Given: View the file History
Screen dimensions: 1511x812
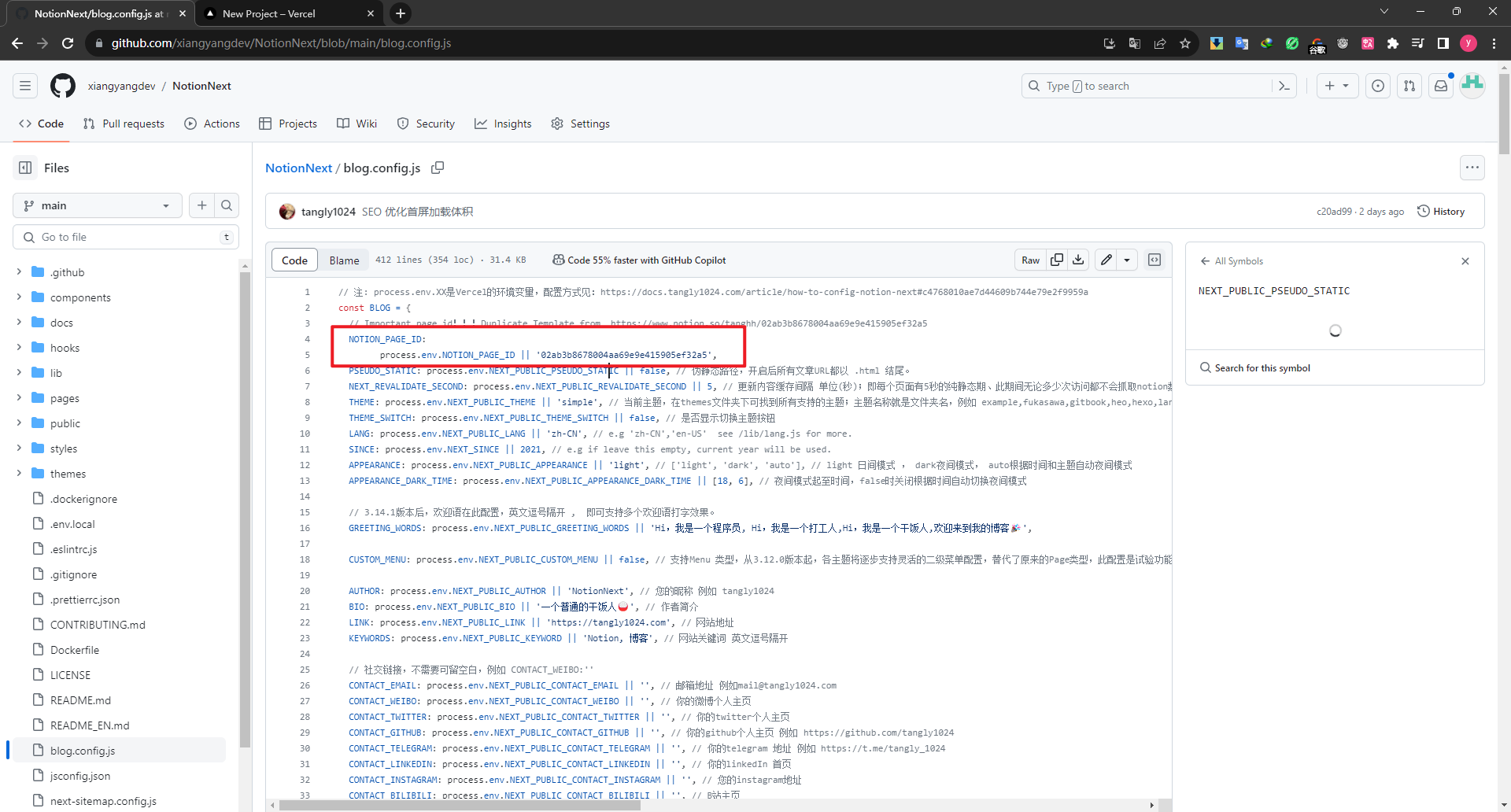Looking at the screenshot, I should coord(1441,211).
